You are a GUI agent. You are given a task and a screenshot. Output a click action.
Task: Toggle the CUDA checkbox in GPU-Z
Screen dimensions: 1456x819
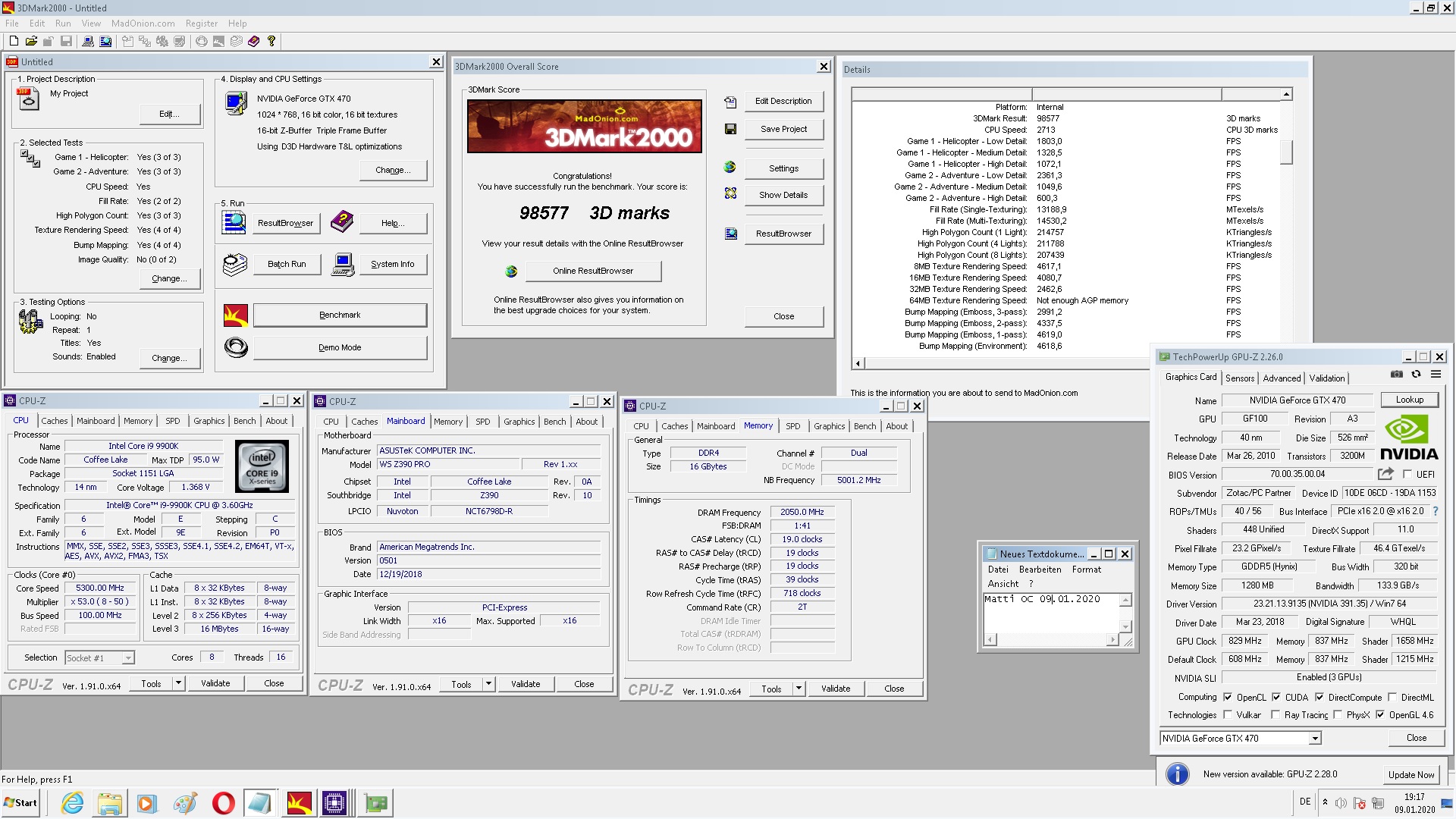pos(1276,697)
